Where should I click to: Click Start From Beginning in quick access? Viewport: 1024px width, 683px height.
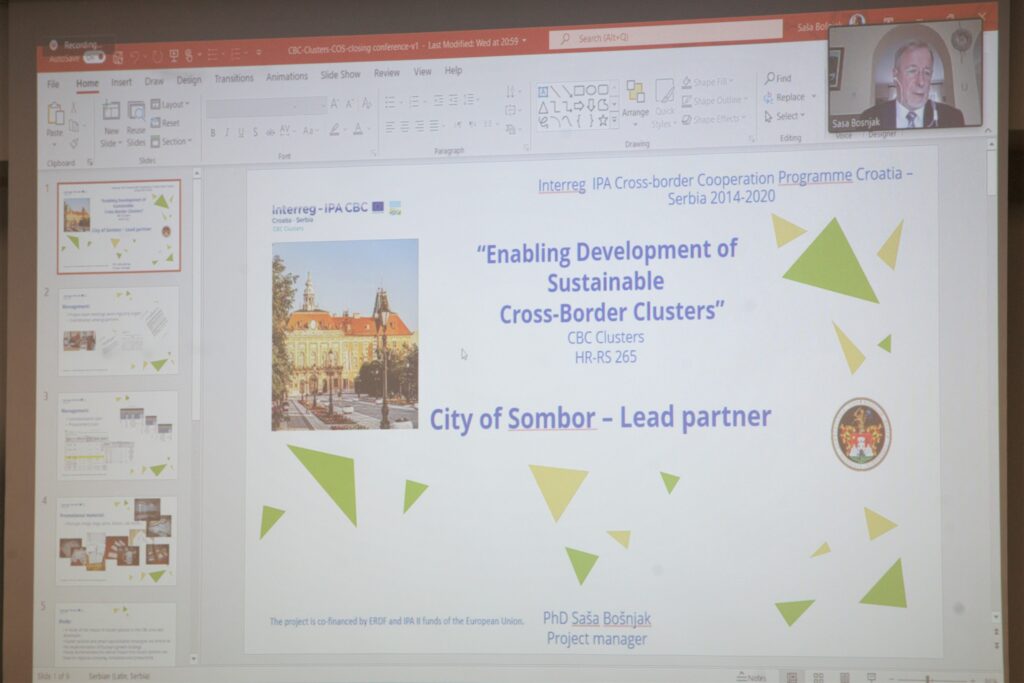(174, 56)
